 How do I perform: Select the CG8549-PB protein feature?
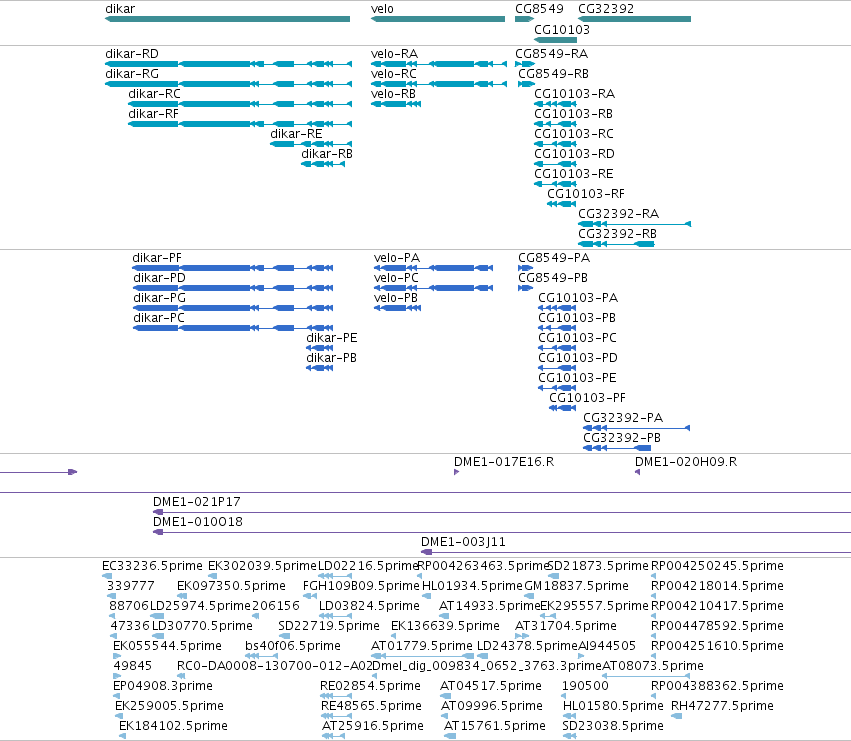coord(525,288)
